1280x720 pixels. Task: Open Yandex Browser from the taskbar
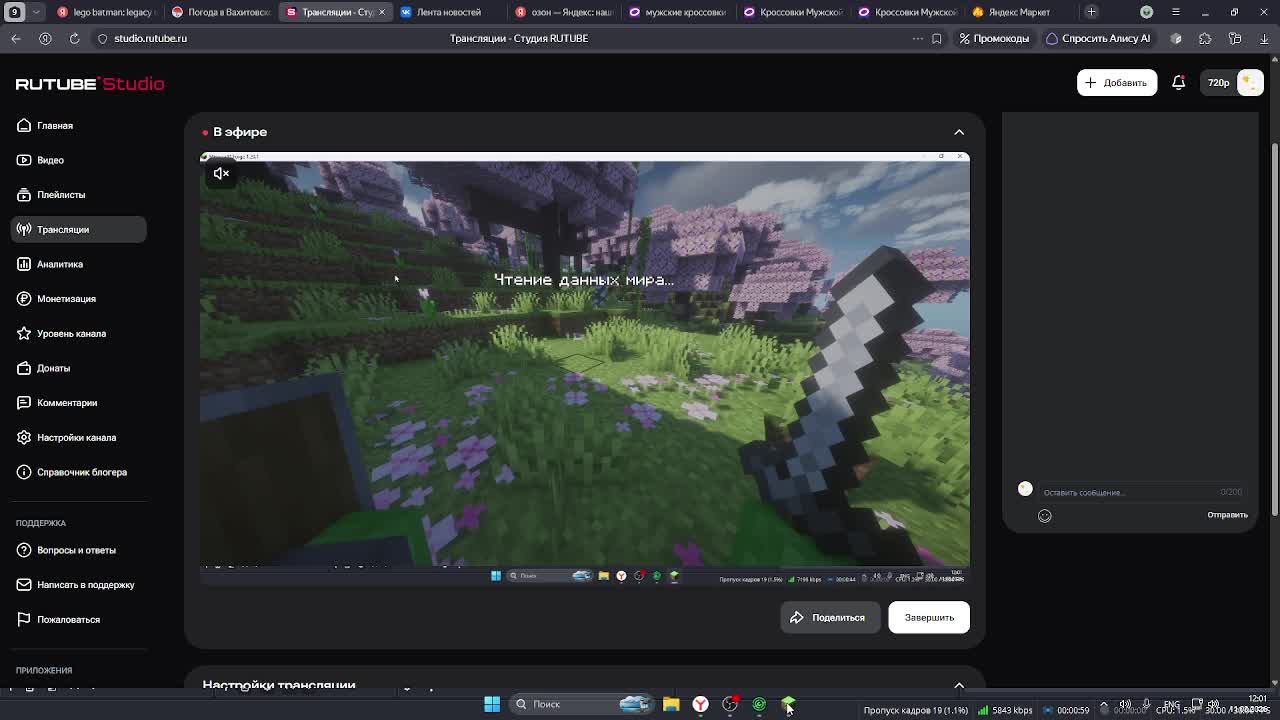point(701,704)
